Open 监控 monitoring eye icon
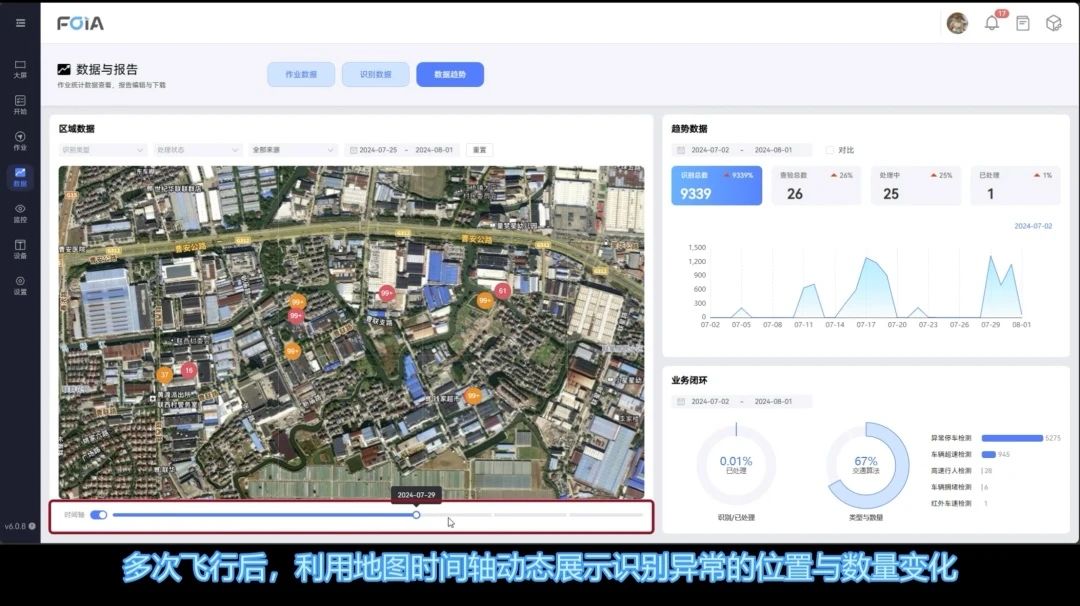Viewport: 1080px width, 606px height. 20,212
